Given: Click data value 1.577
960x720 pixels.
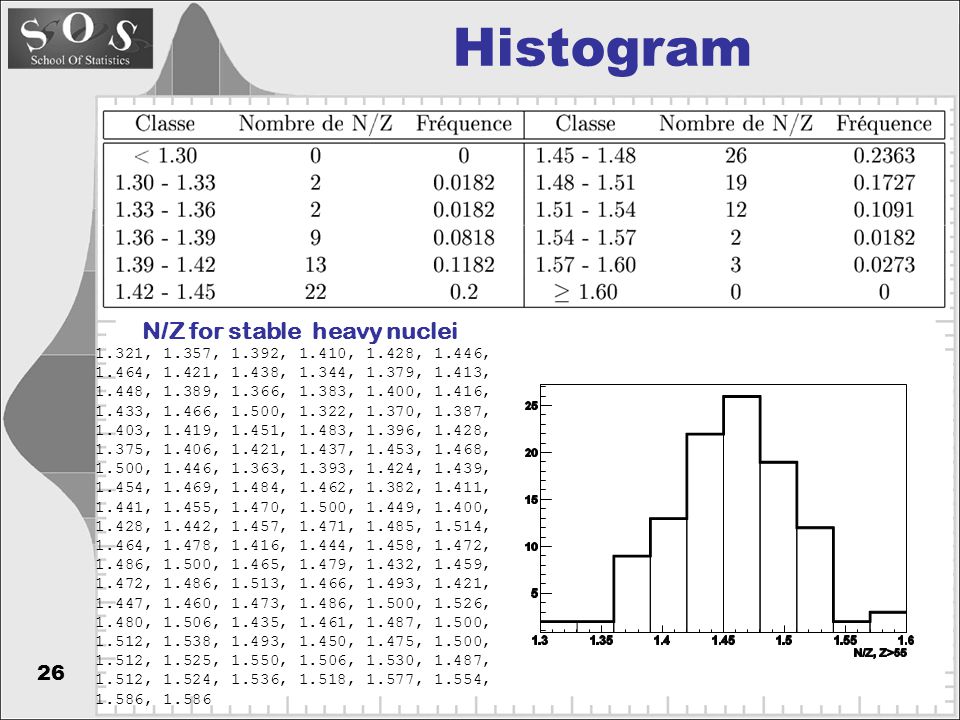Looking at the screenshot, I should [391, 680].
